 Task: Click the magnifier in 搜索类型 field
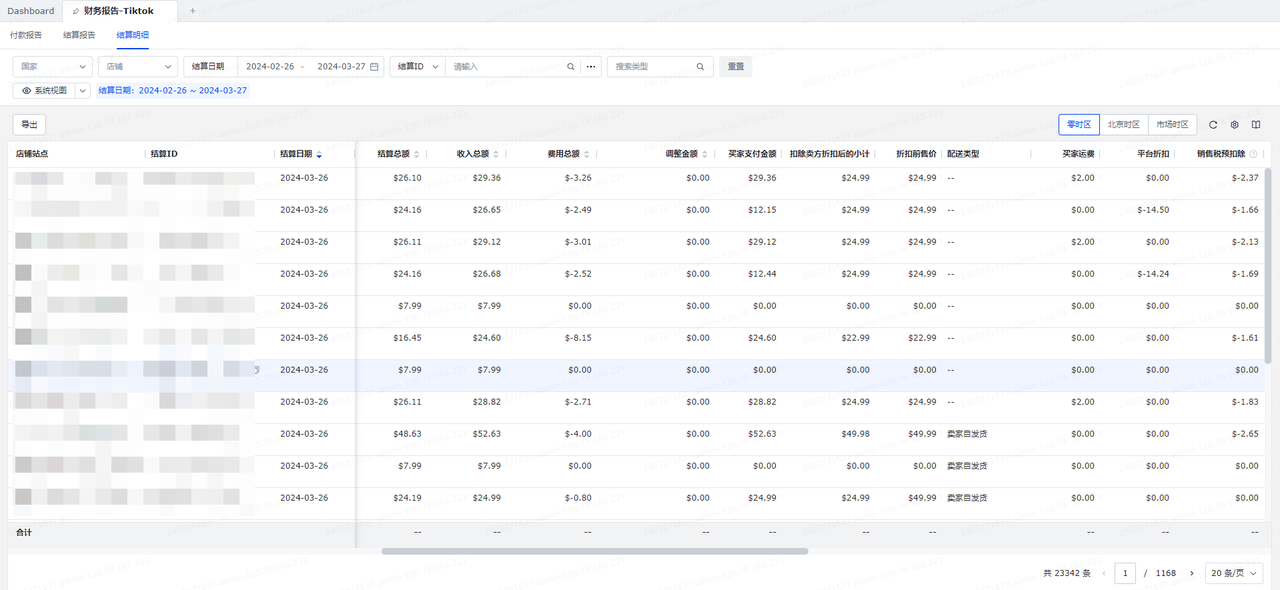point(700,67)
